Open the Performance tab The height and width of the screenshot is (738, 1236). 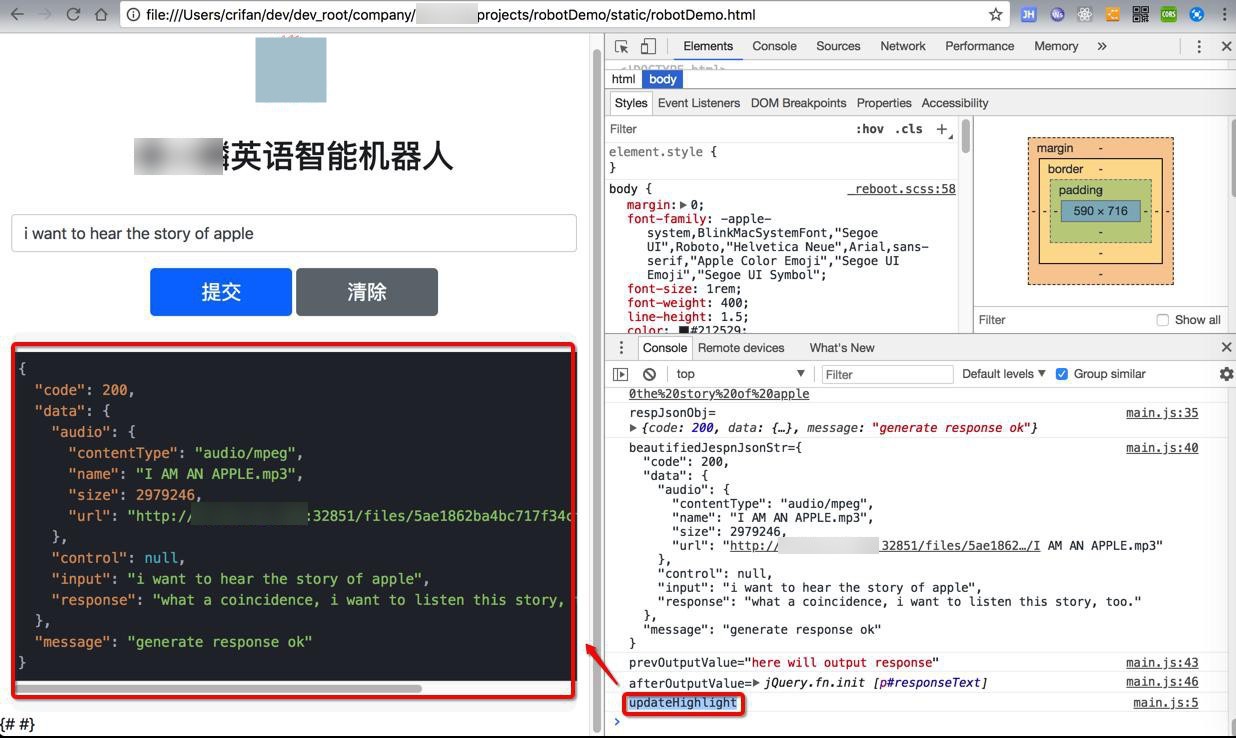tap(979, 46)
